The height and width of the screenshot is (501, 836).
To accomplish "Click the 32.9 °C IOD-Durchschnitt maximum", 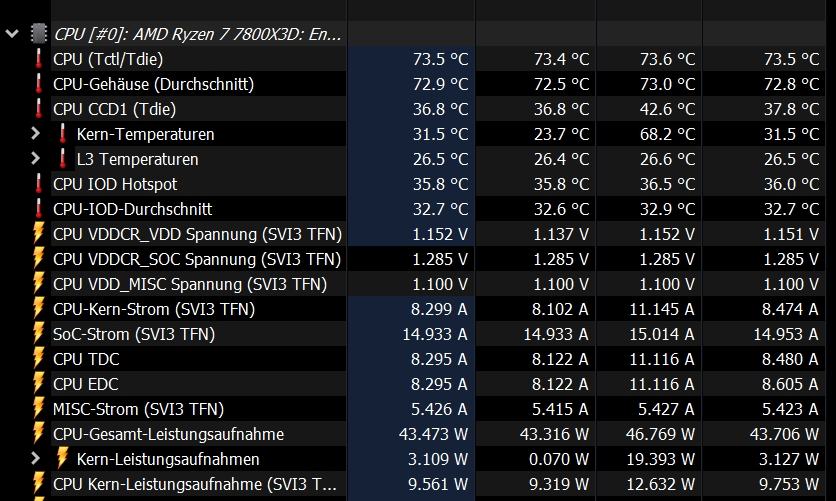I will (x=668, y=209).
